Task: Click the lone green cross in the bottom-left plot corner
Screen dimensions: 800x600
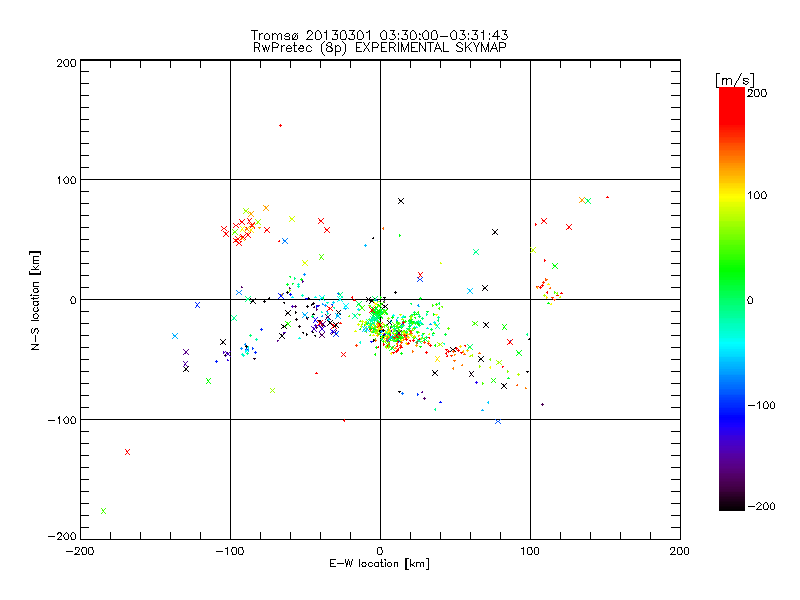Action: point(104,511)
